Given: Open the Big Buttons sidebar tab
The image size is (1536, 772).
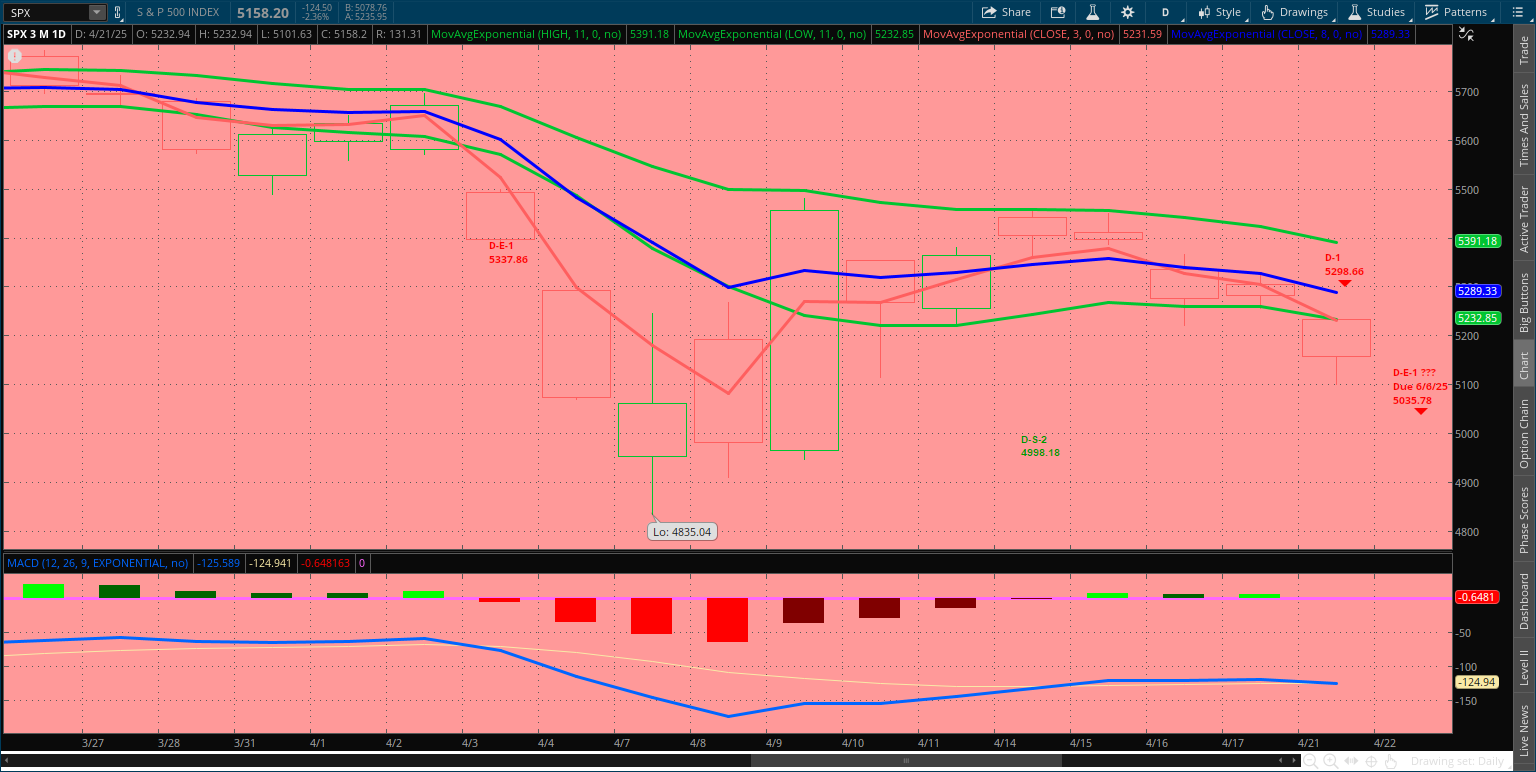Looking at the screenshot, I should [1524, 302].
